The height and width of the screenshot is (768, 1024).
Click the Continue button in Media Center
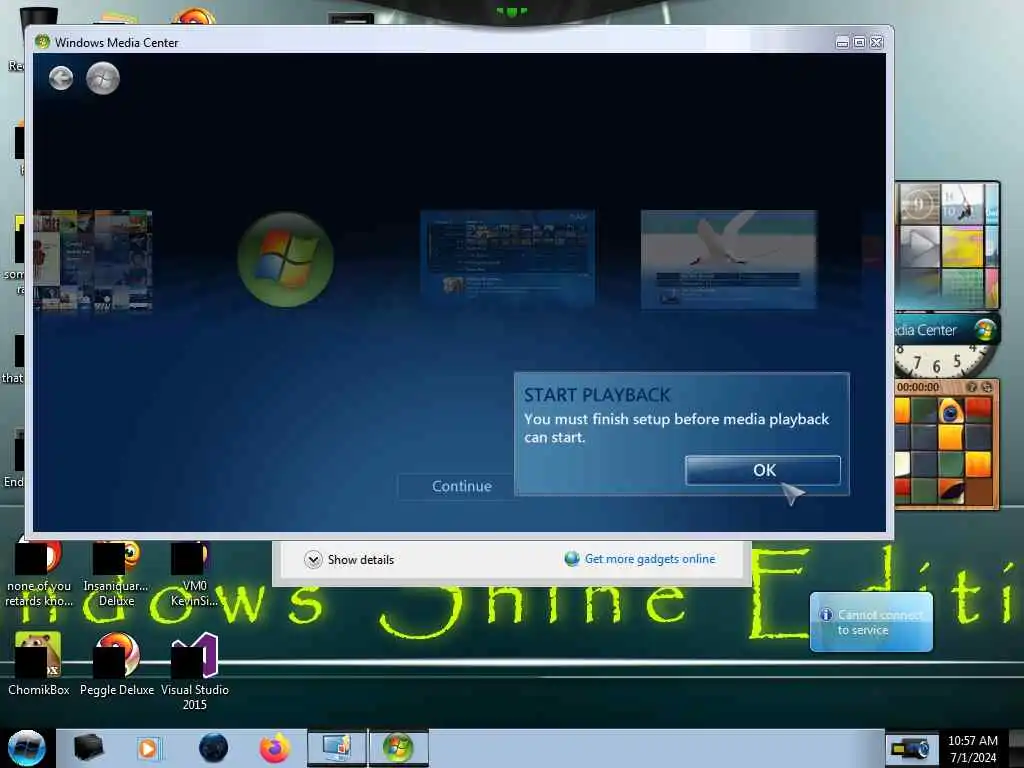pyautogui.click(x=461, y=487)
